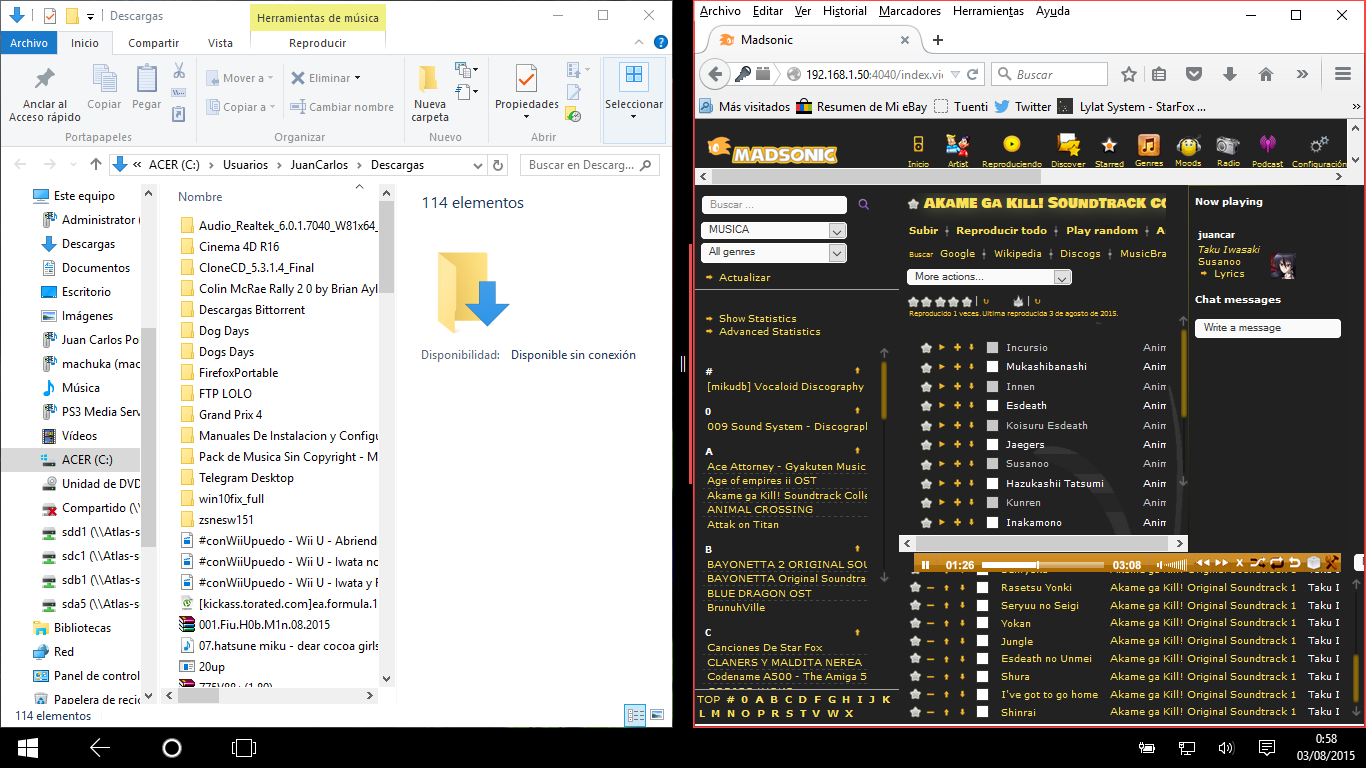Open Firefox Marcadores menu

tap(910, 11)
